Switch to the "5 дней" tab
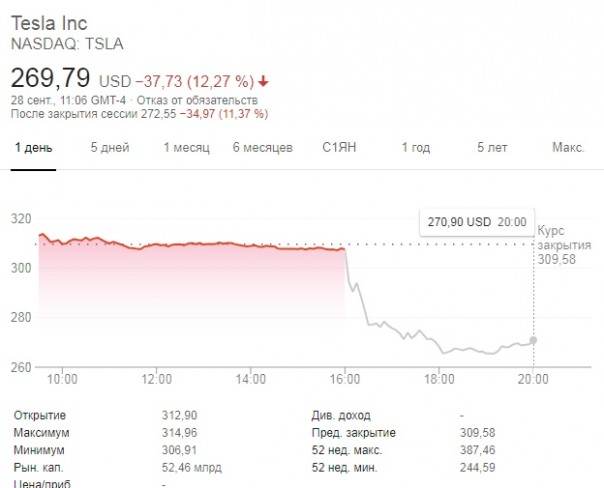 [109, 148]
